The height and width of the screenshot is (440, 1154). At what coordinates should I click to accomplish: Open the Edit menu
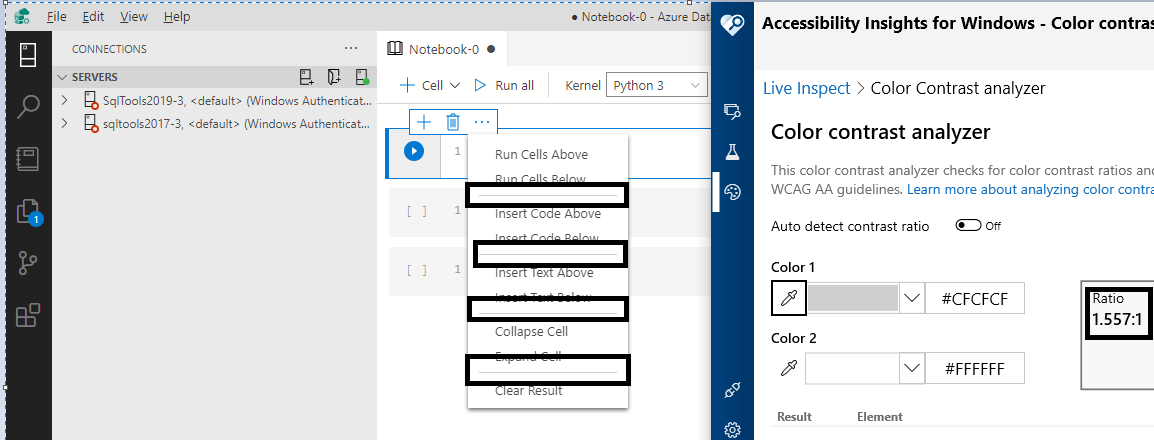[x=93, y=16]
